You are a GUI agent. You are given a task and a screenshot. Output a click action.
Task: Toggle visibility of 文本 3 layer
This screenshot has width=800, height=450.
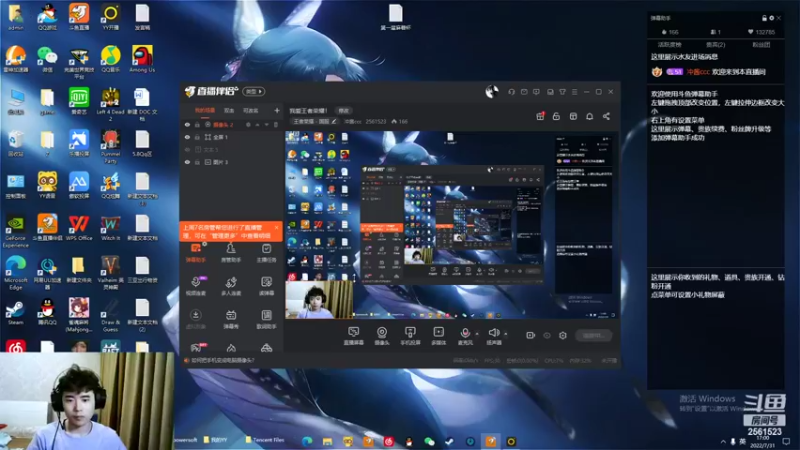tap(187, 149)
